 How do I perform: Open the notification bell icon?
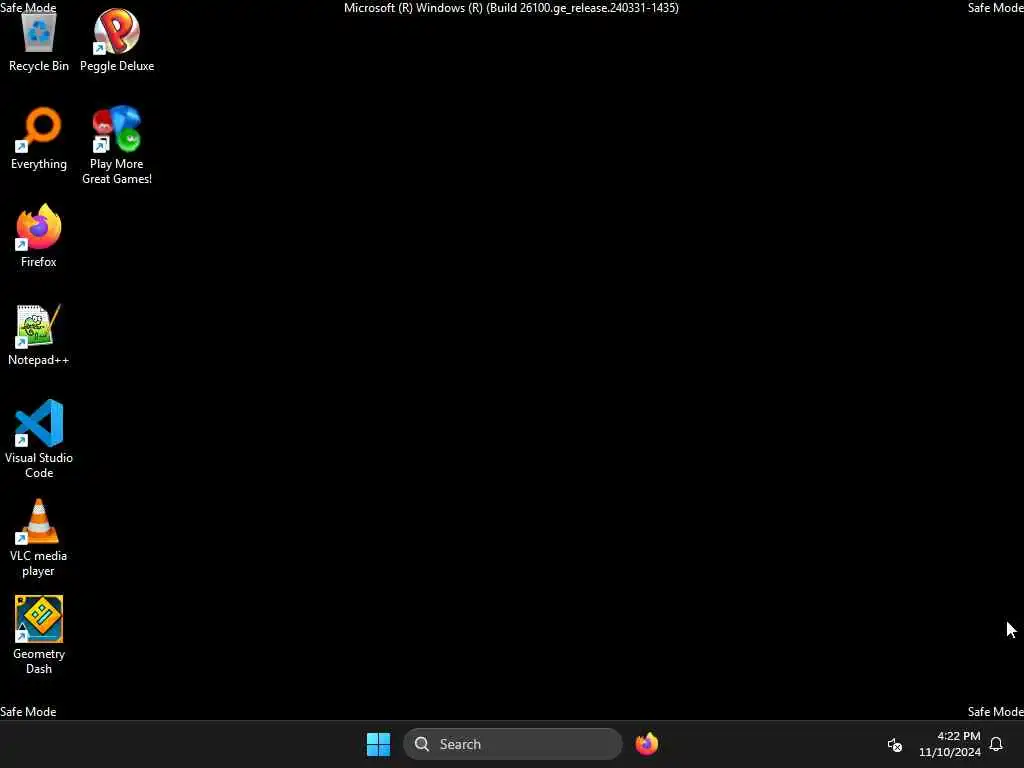coord(996,744)
